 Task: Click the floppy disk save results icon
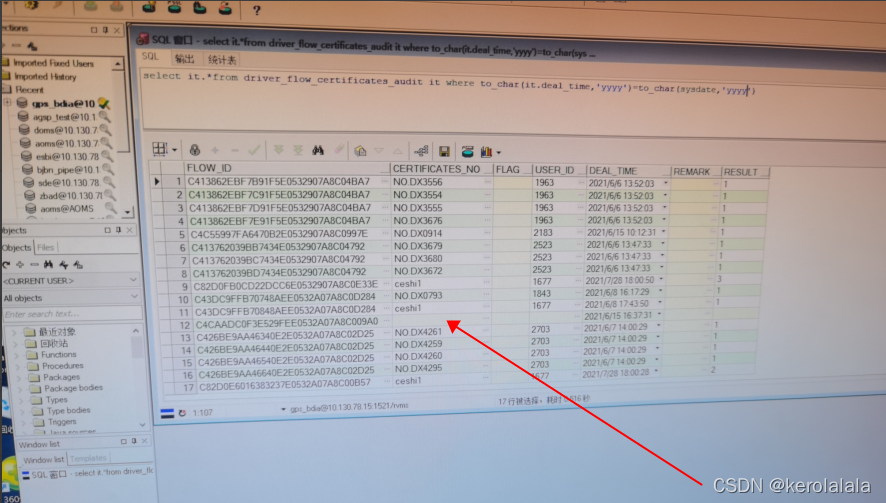445,151
